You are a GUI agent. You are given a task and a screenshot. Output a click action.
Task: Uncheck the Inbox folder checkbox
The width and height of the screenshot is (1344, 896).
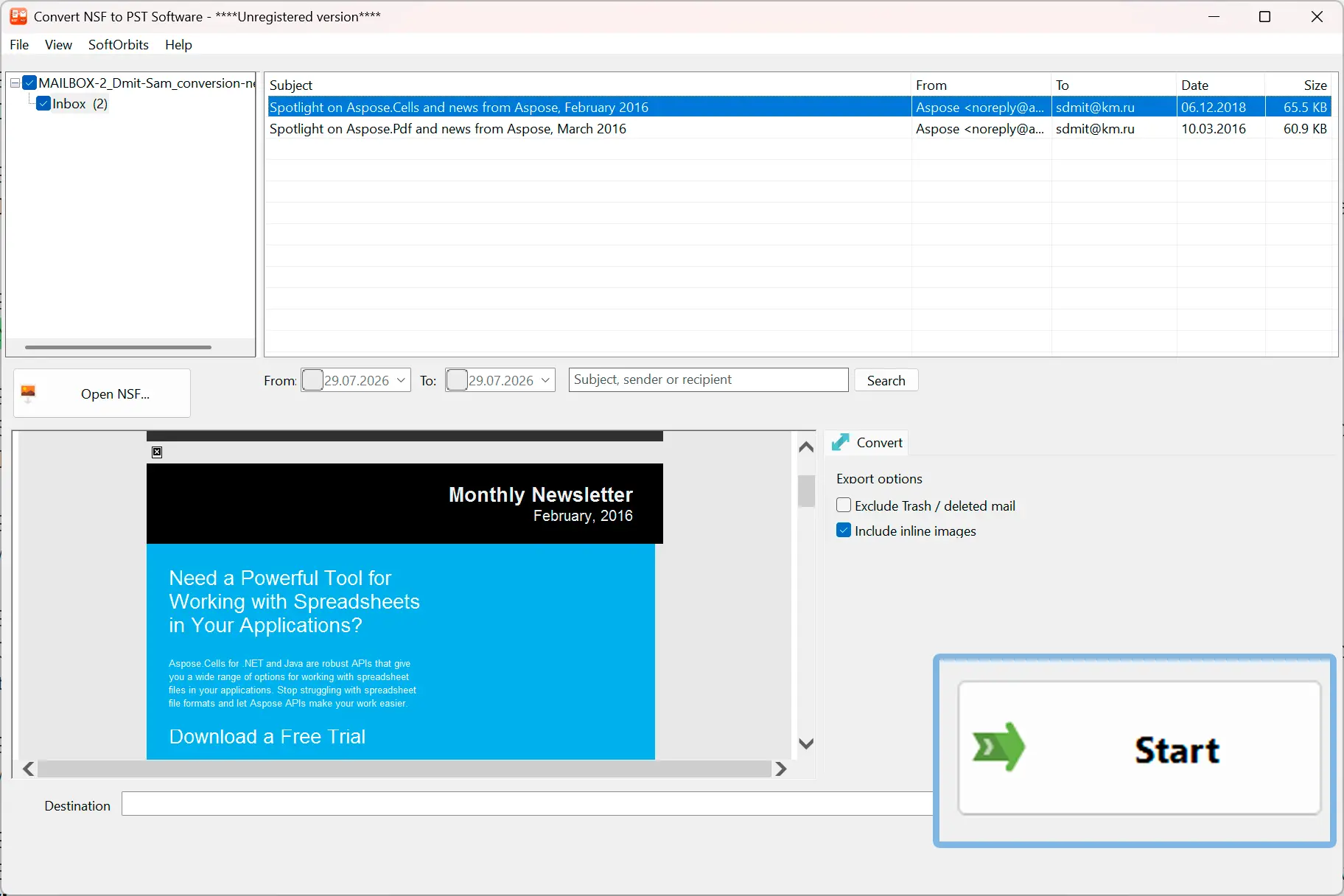click(43, 103)
